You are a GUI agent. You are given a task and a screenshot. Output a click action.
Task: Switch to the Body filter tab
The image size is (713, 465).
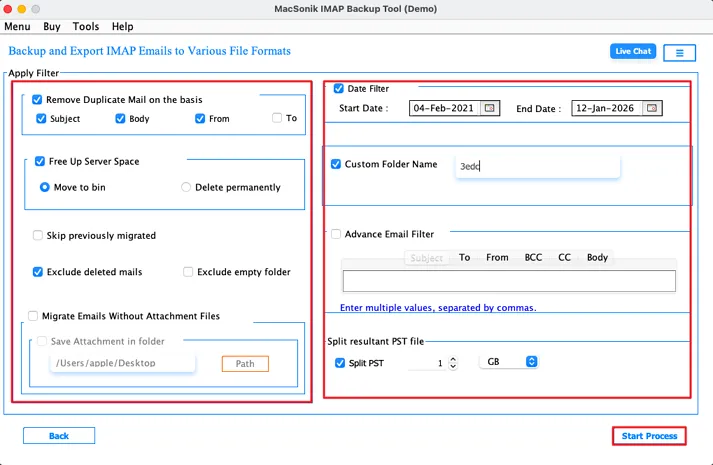[597, 258]
